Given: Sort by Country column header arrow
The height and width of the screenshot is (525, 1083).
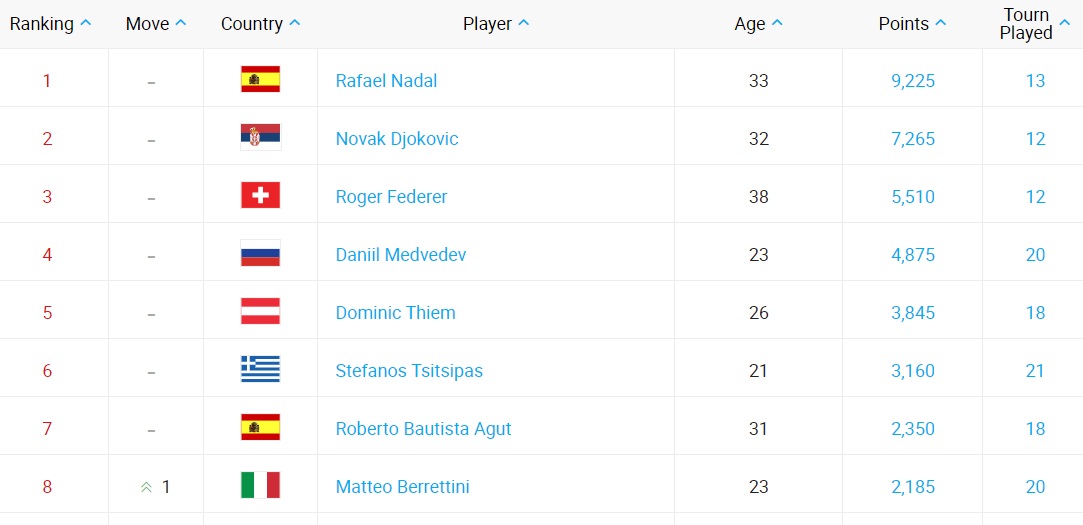Looking at the screenshot, I should click(x=295, y=24).
